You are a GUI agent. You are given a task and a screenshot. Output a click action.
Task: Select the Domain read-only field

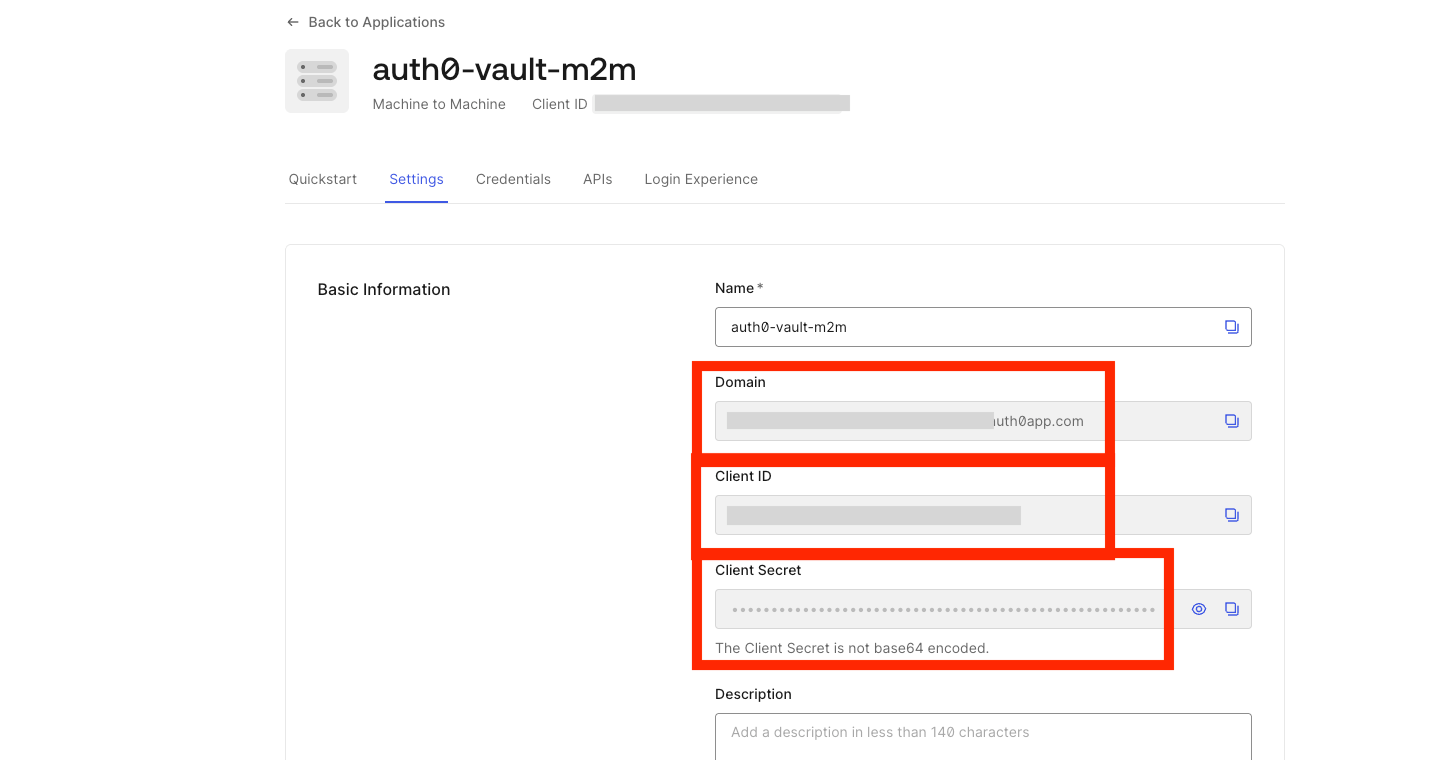pyautogui.click(x=983, y=421)
